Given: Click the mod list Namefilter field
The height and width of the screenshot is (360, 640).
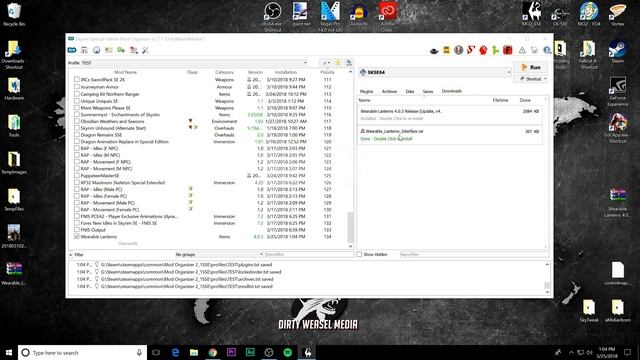Looking at the screenshot, I should 309,254.
